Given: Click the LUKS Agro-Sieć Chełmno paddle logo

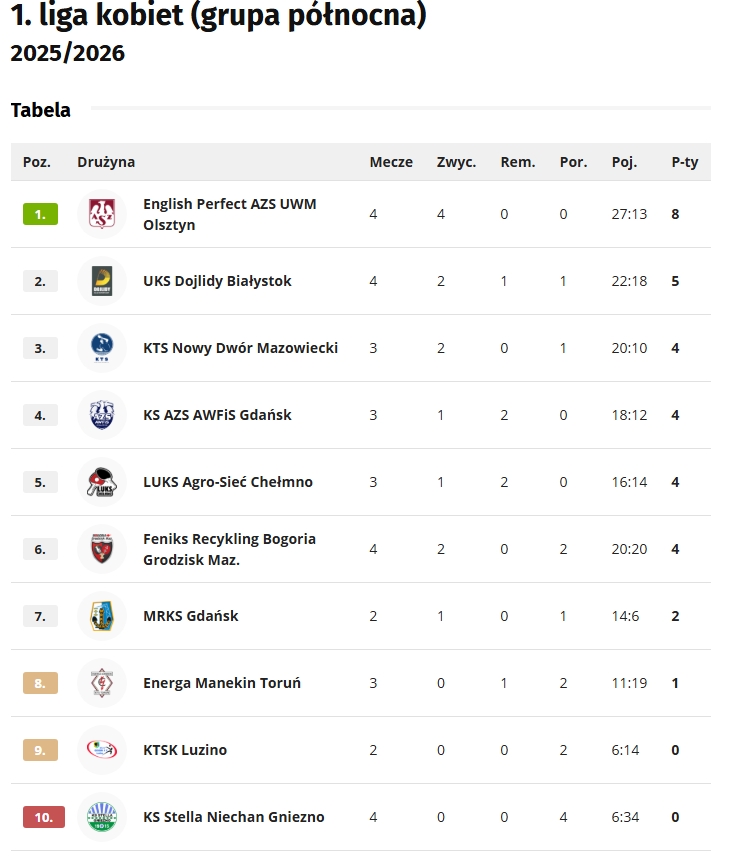Looking at the screenshot, I should (x=102, y=482).
